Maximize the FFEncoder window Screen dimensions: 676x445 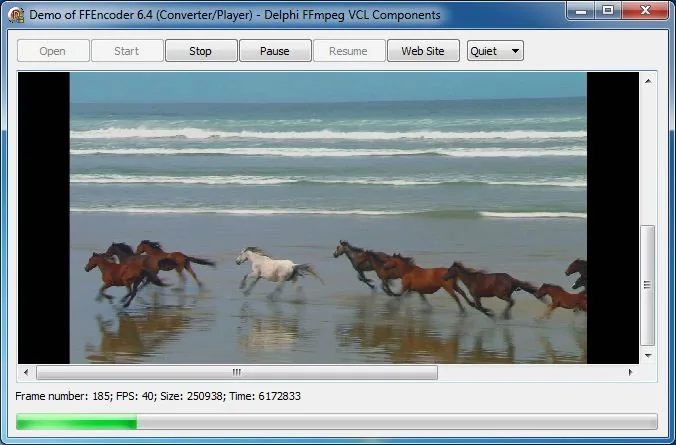click(x=608, y=11)
